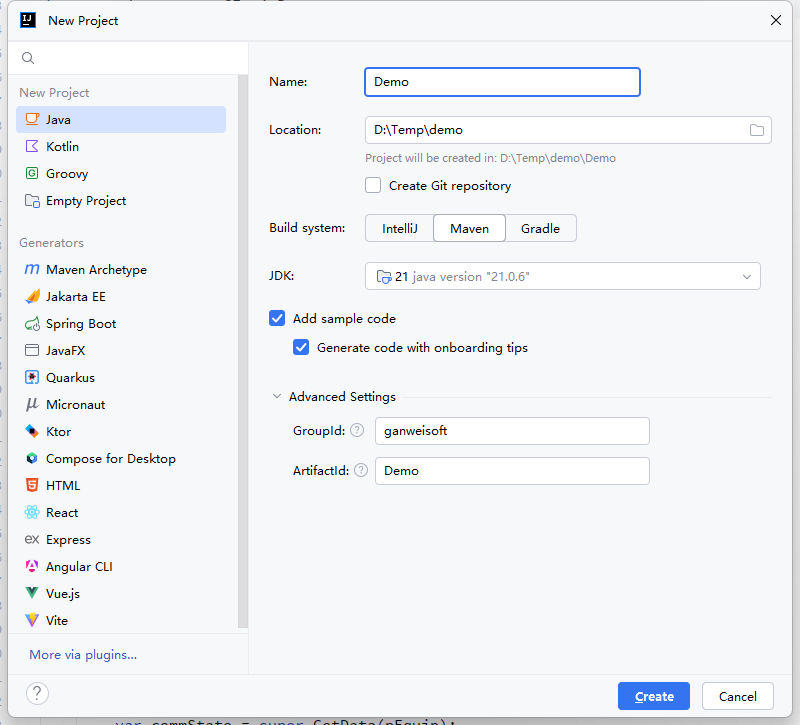800x725 pixels.
Task: Open the More via plugins link
Action: click(83, 655)
